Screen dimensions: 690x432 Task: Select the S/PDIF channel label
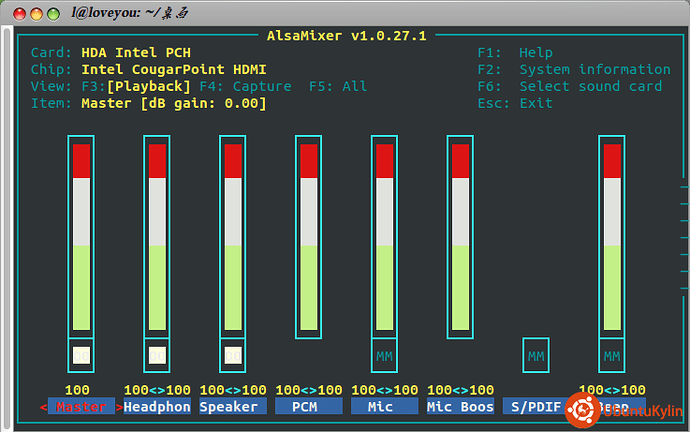[536, 406]
